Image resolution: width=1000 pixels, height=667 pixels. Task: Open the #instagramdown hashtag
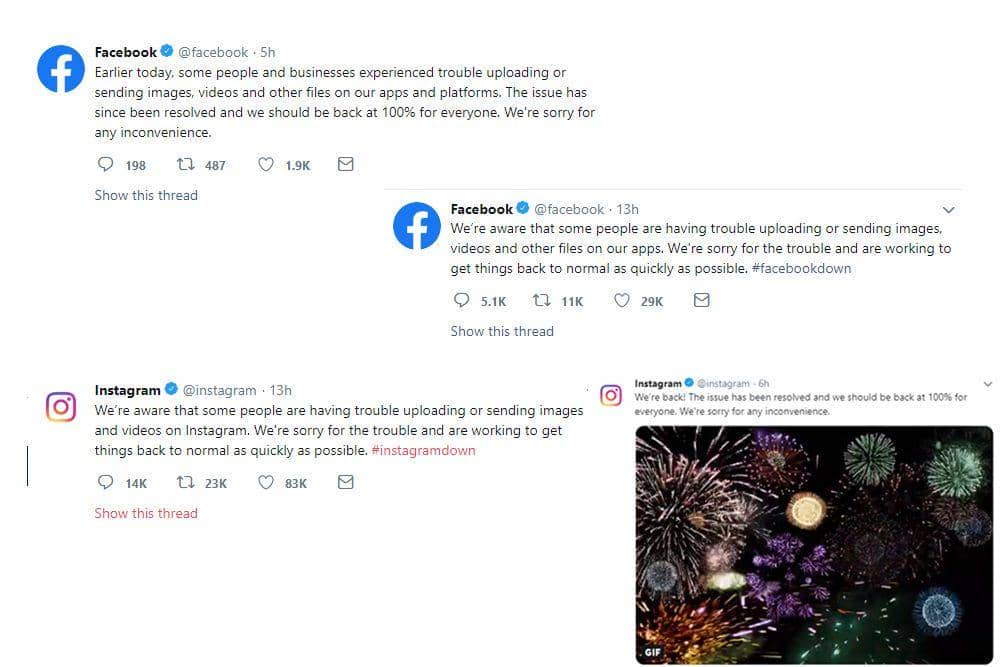coord(423,451)
